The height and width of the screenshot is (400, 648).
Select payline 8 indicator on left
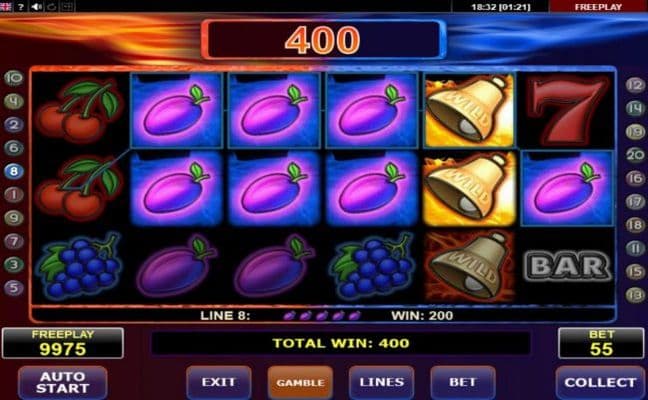(x=14, y=171)
